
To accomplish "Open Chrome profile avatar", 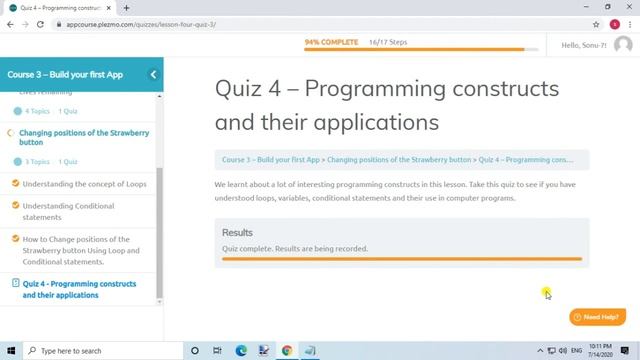I will click(x=615, y=24).
